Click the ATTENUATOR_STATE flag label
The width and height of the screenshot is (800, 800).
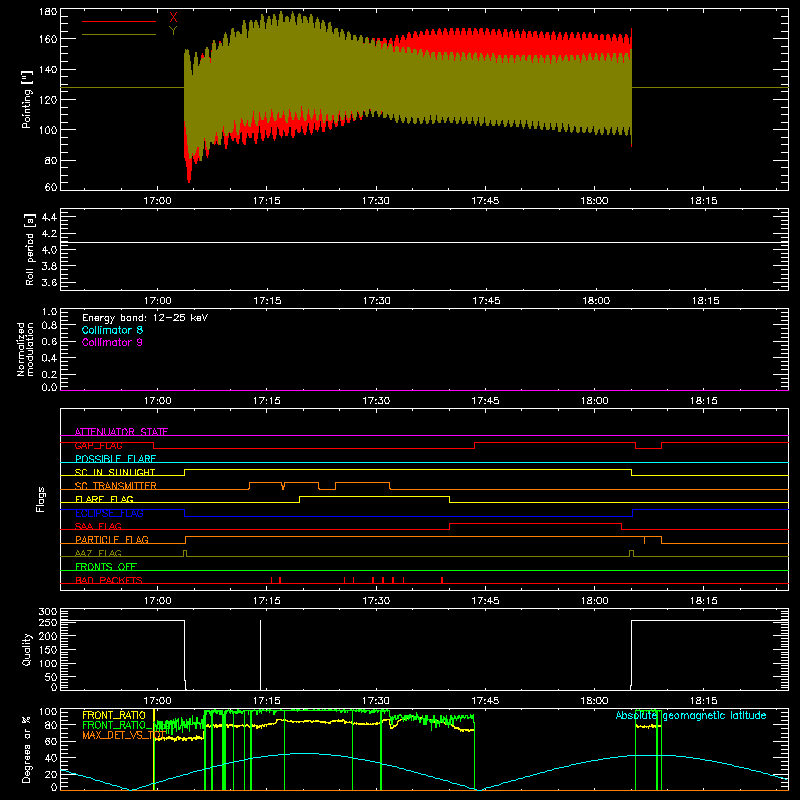pos(121,432)
